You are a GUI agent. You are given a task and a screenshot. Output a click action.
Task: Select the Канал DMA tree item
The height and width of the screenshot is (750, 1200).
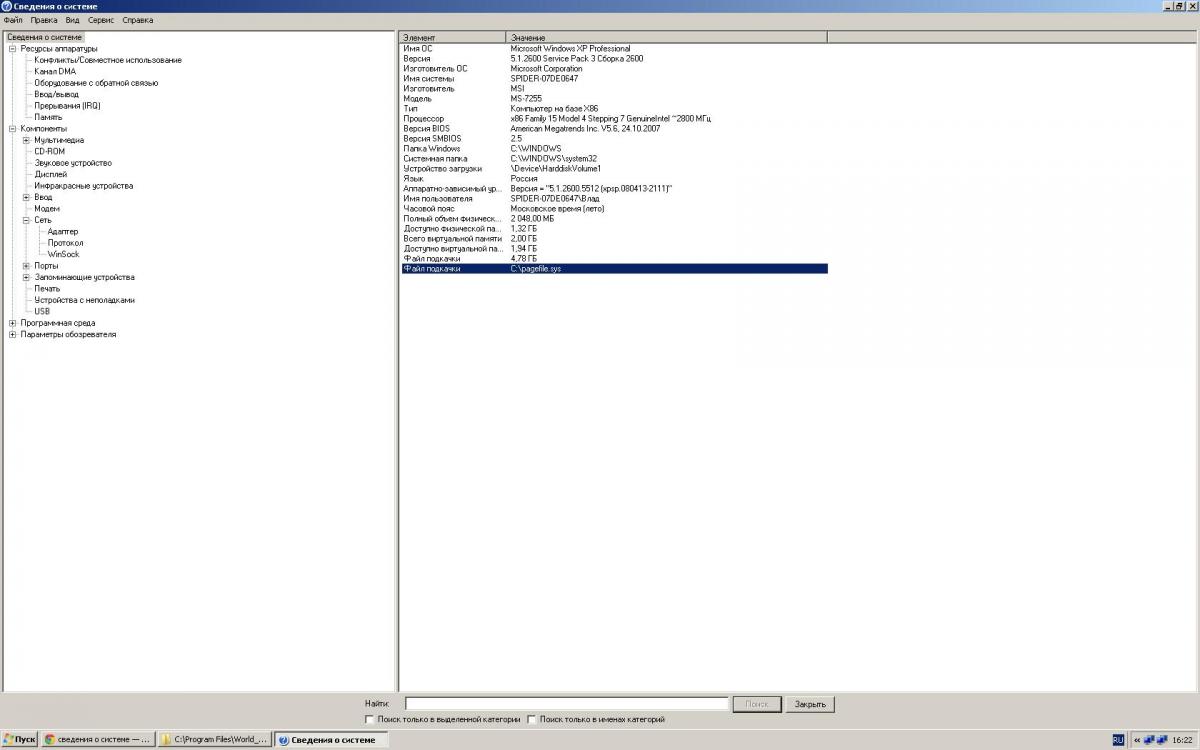click(55, 72)
